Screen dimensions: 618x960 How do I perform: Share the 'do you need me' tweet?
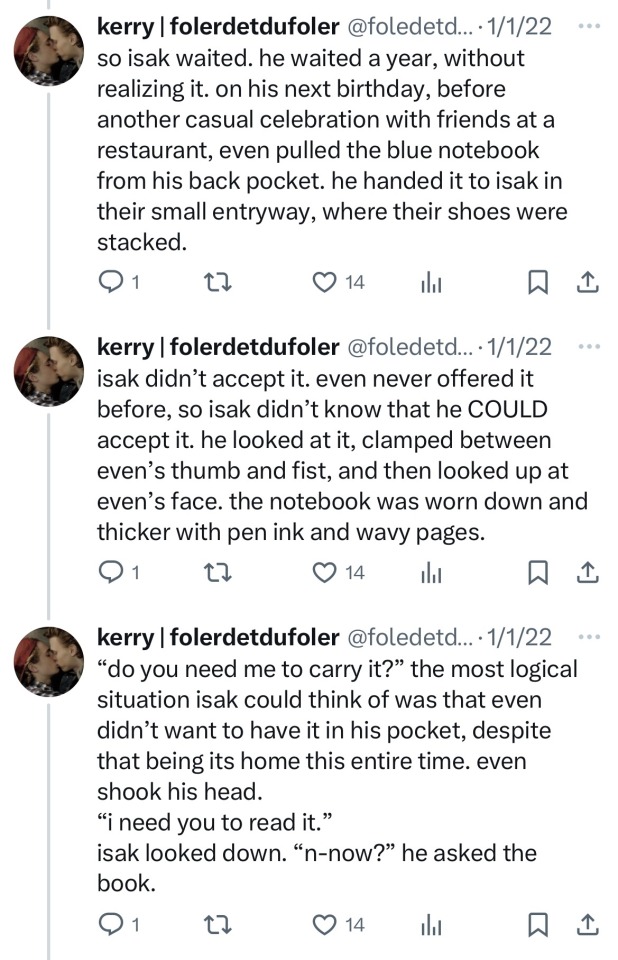pyautogui.click(x=589, y=924)
